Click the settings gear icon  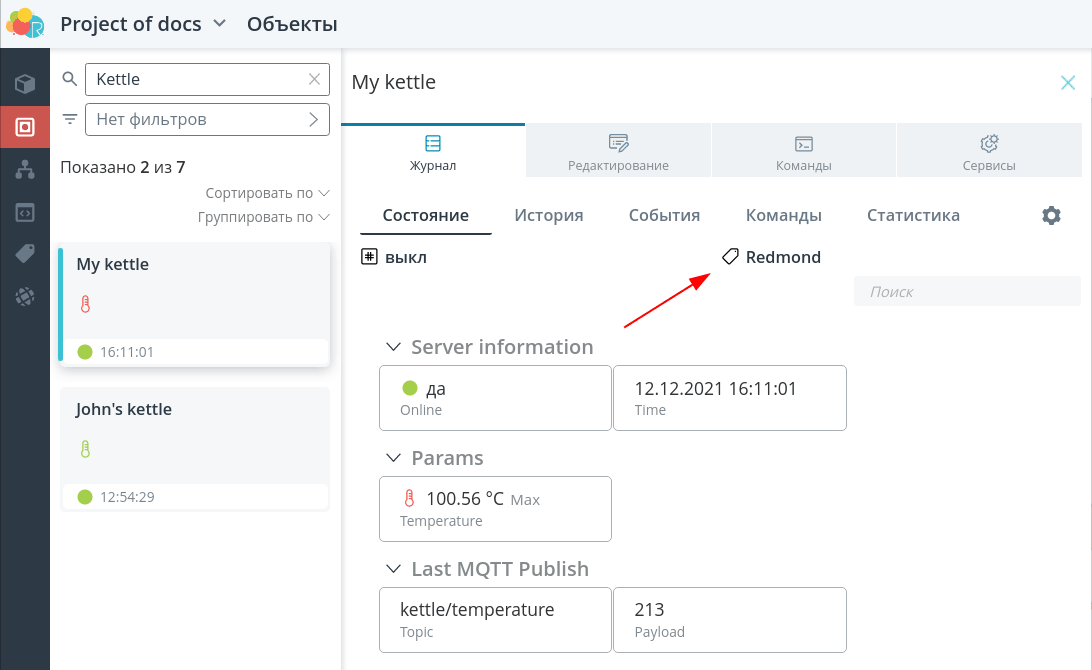(x=1051, y=215)
